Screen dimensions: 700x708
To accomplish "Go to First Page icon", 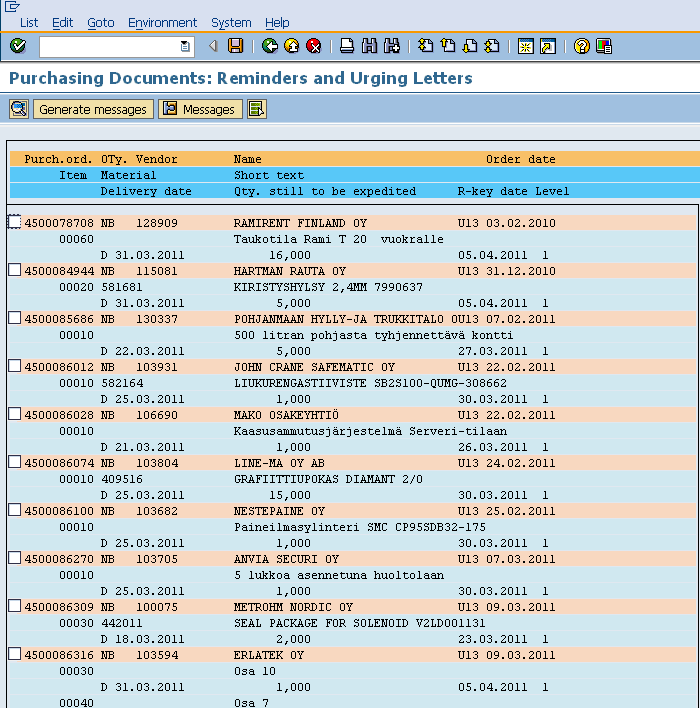I will [425, 46].
